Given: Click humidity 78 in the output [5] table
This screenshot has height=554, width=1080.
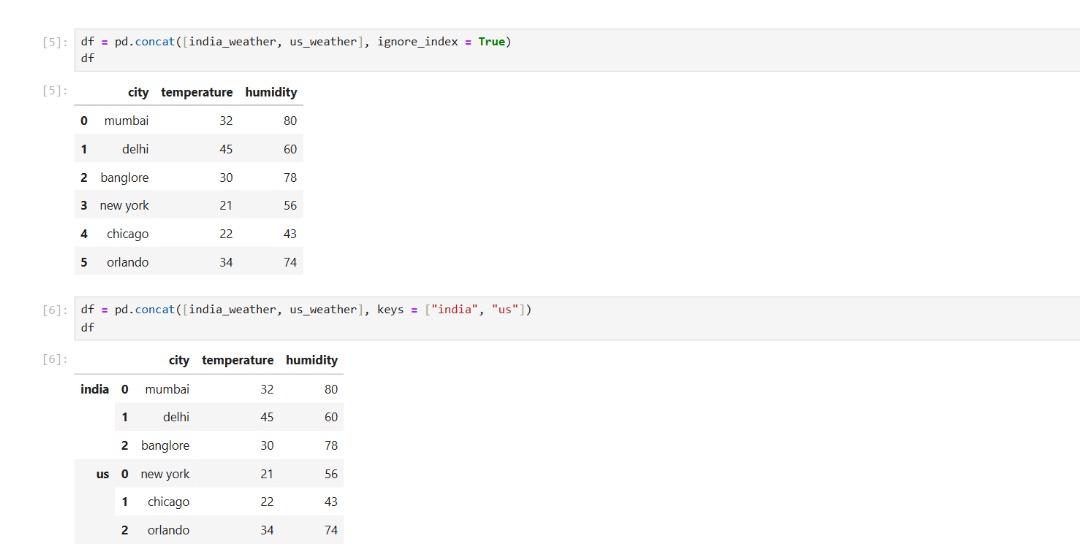Looking at the screenshot, I should pos(290,178).
